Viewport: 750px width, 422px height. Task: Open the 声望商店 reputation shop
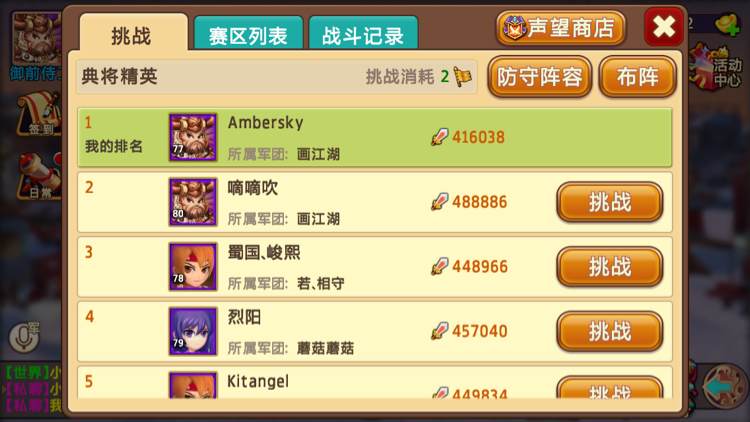561,28
